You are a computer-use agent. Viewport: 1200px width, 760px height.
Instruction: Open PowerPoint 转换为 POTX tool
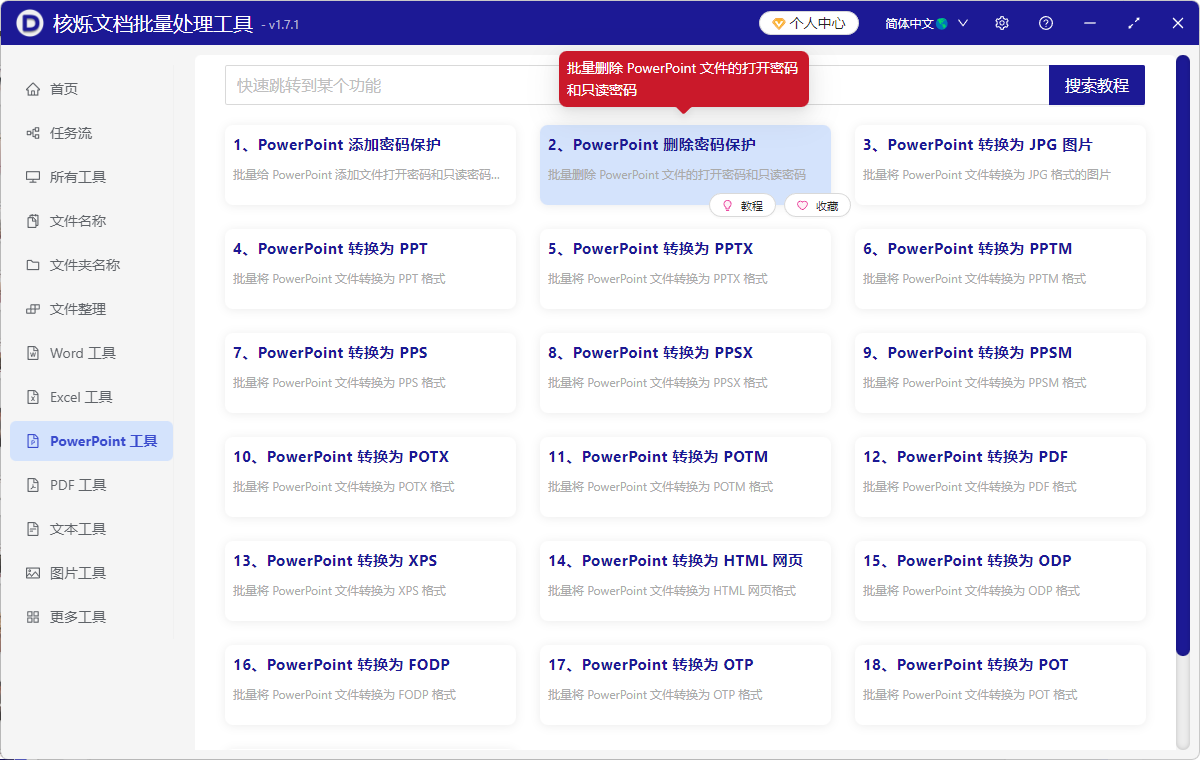click(370, 477)
